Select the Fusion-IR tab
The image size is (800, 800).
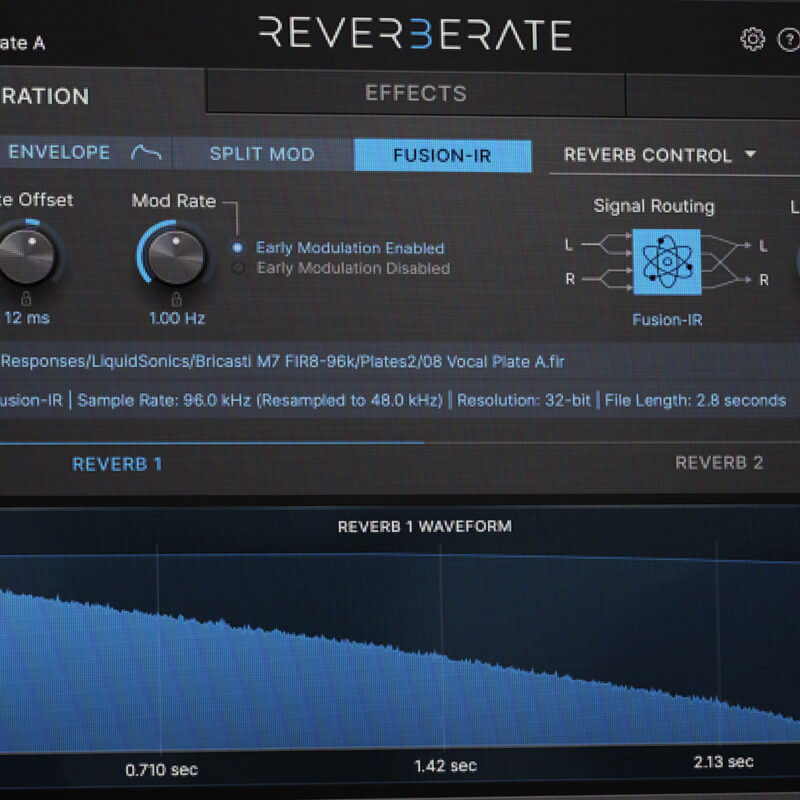(442, 156)
